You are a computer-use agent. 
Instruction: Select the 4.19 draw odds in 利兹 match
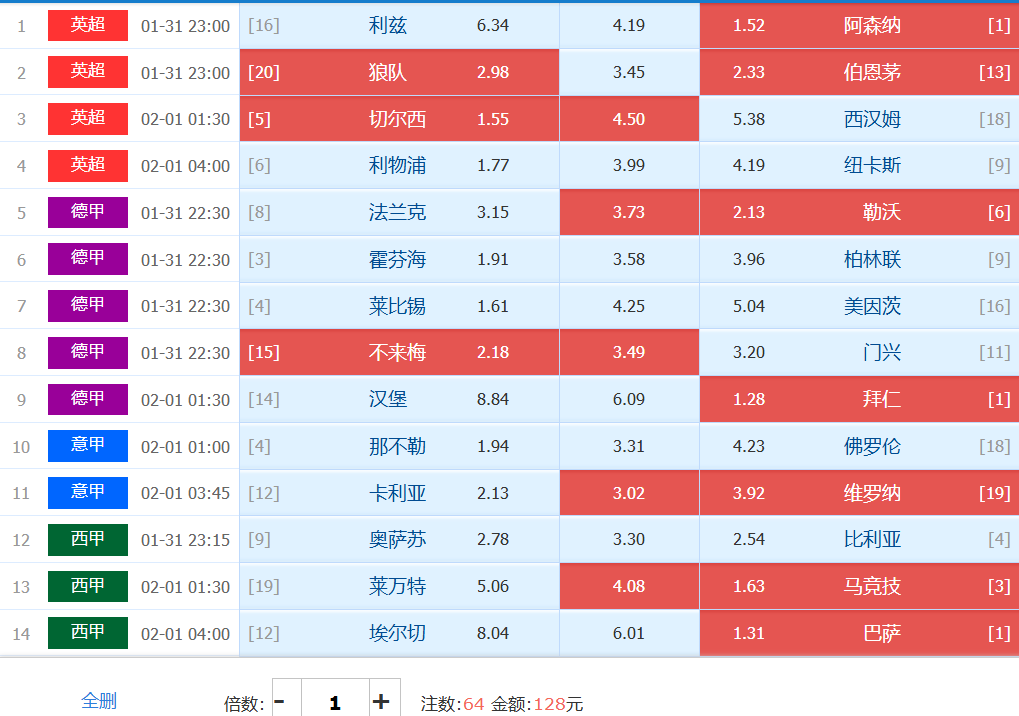click(629, 26)
